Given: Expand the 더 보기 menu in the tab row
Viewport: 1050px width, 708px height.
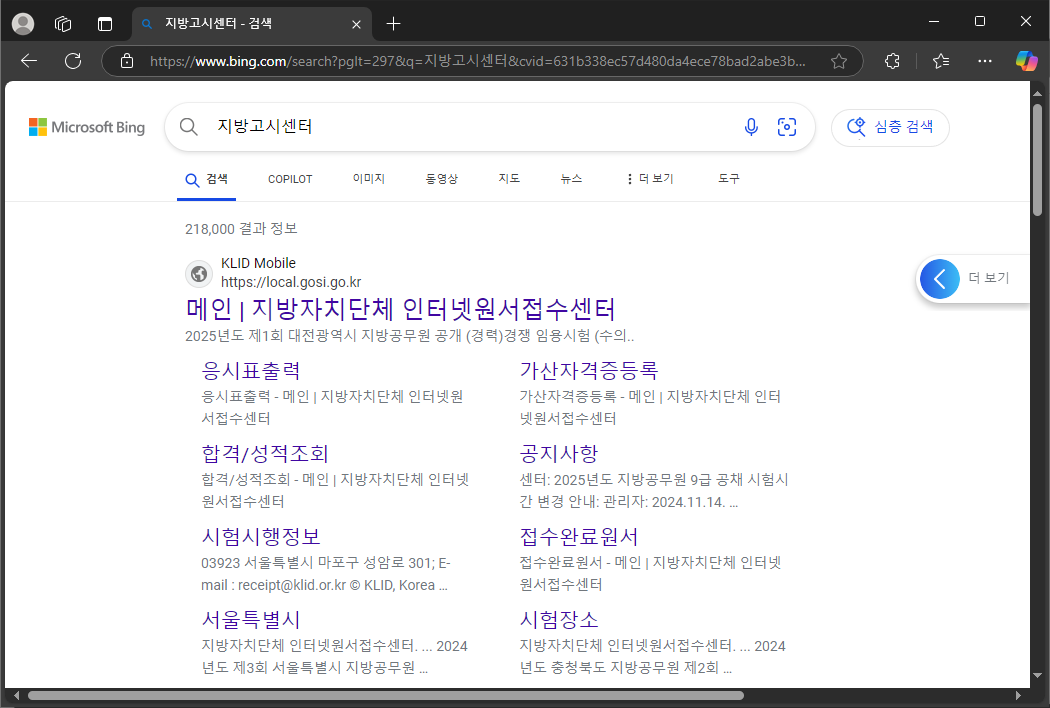Looking at the screenshot, I should (650, 179).
